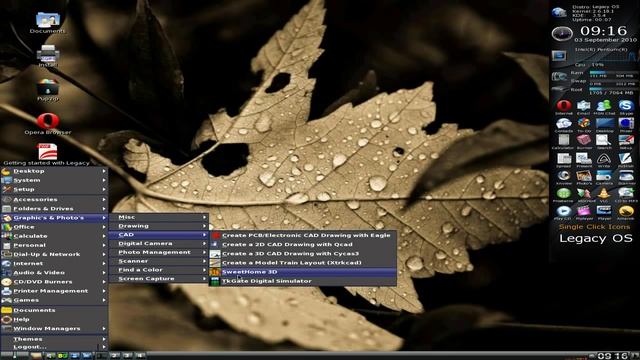640x360 pixels.
Task: Expand the Desktop submenu arrow
Action: click(104, 171)
